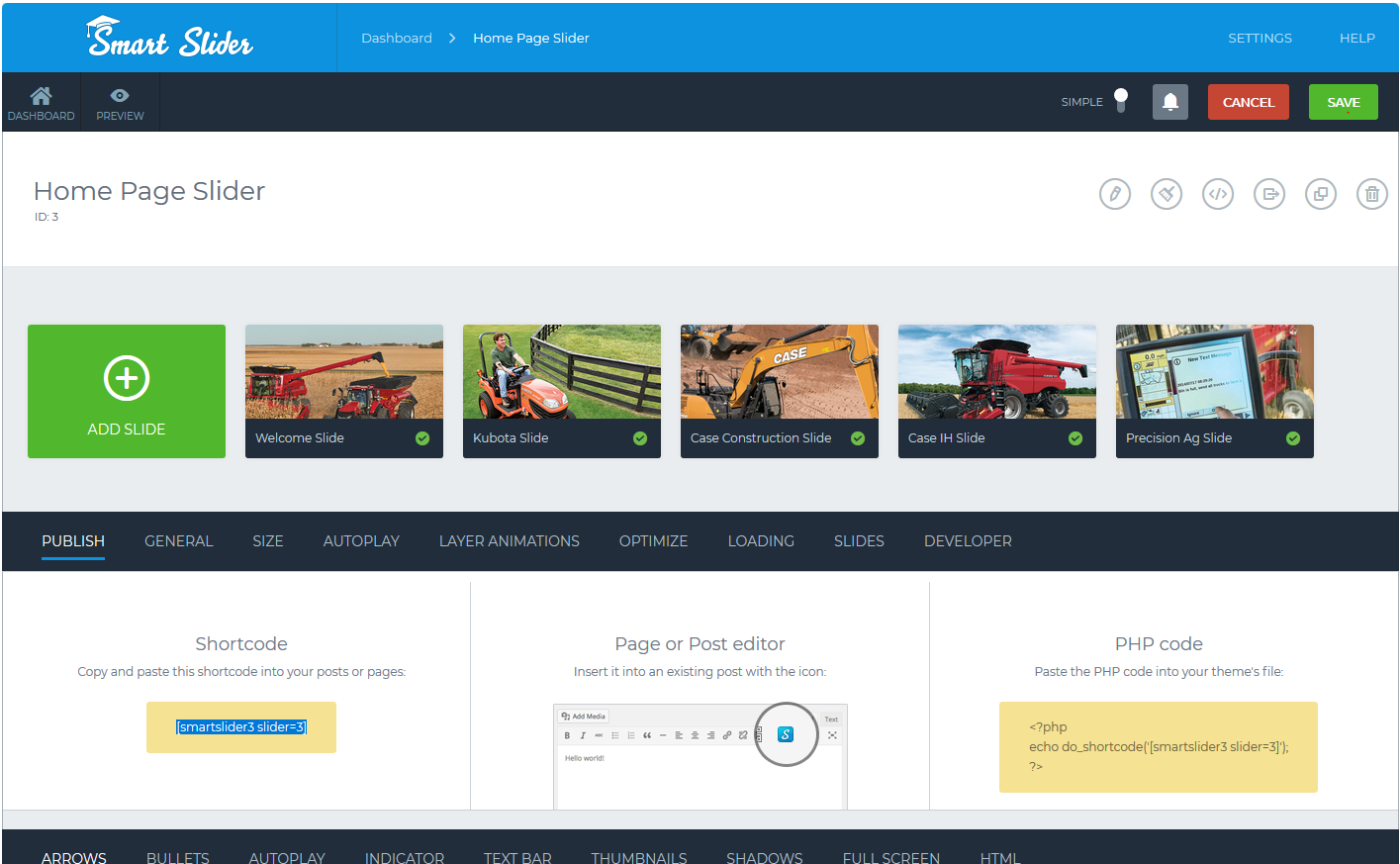The height and width of the screenshot is (864, 1400).
Task: Switch to the GENERAL tab
Action: [179, 541]
